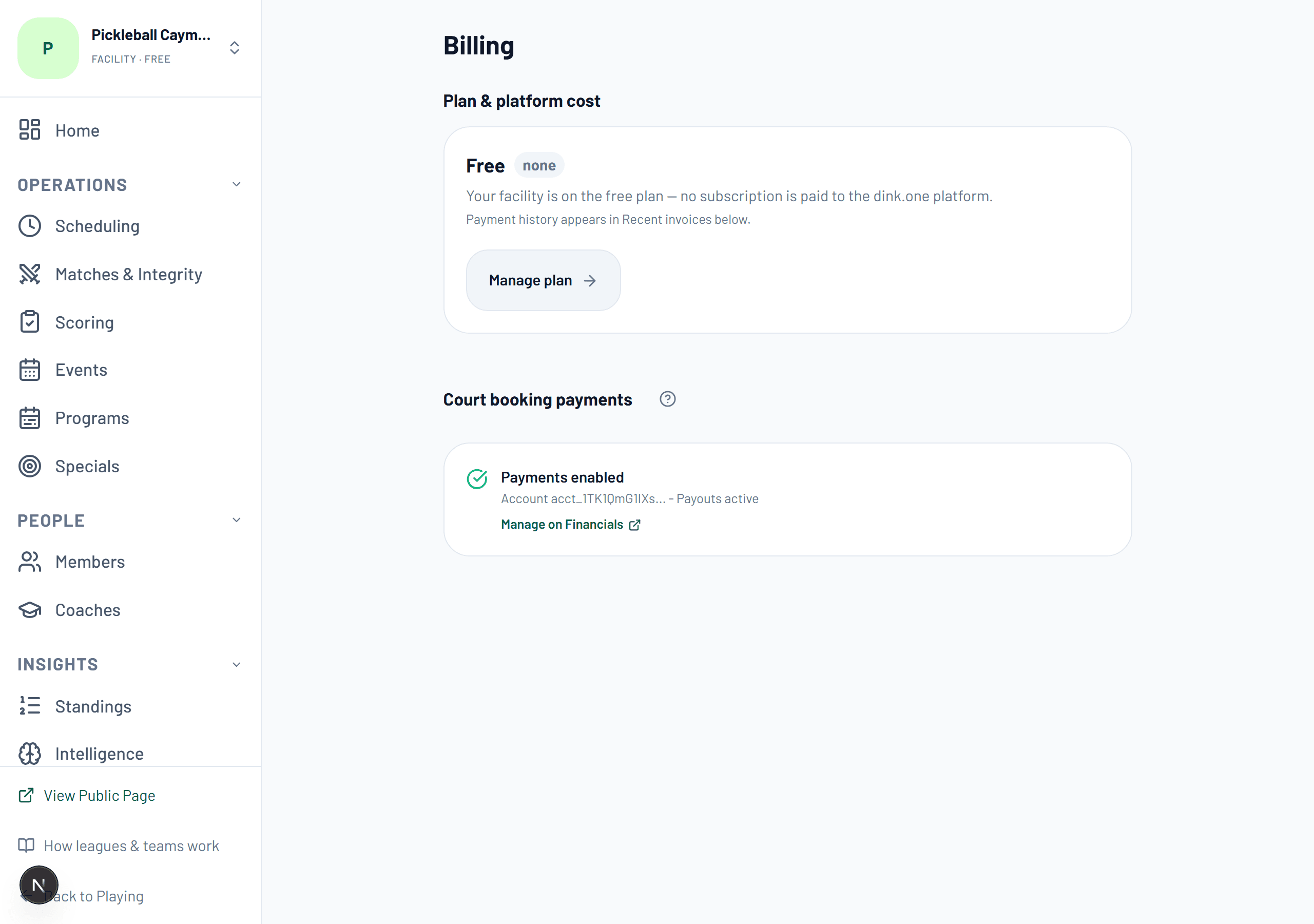Click the account acct_1TK1QmG1IXs... Payouts active text
This screenshot has width=1314, height=924.
click(629, 498)
